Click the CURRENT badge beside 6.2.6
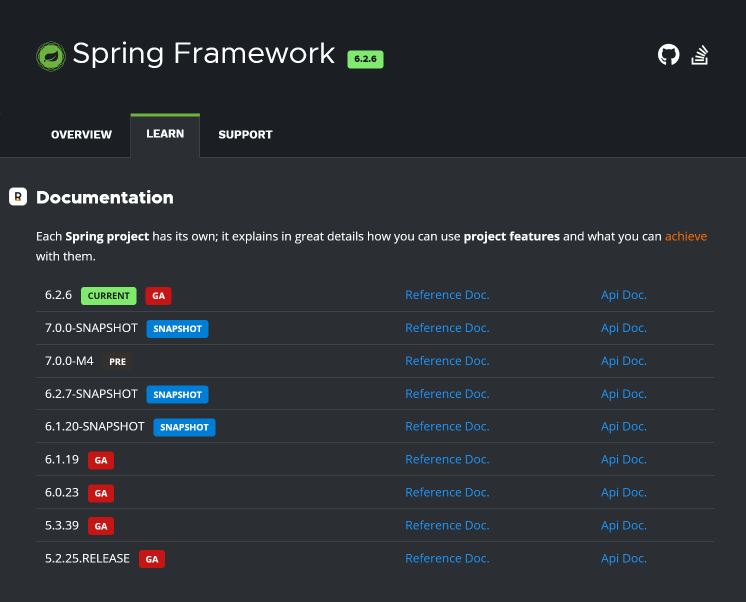This screenshot has width=746, height=602. pyautogui.click(x=108, y=296)
